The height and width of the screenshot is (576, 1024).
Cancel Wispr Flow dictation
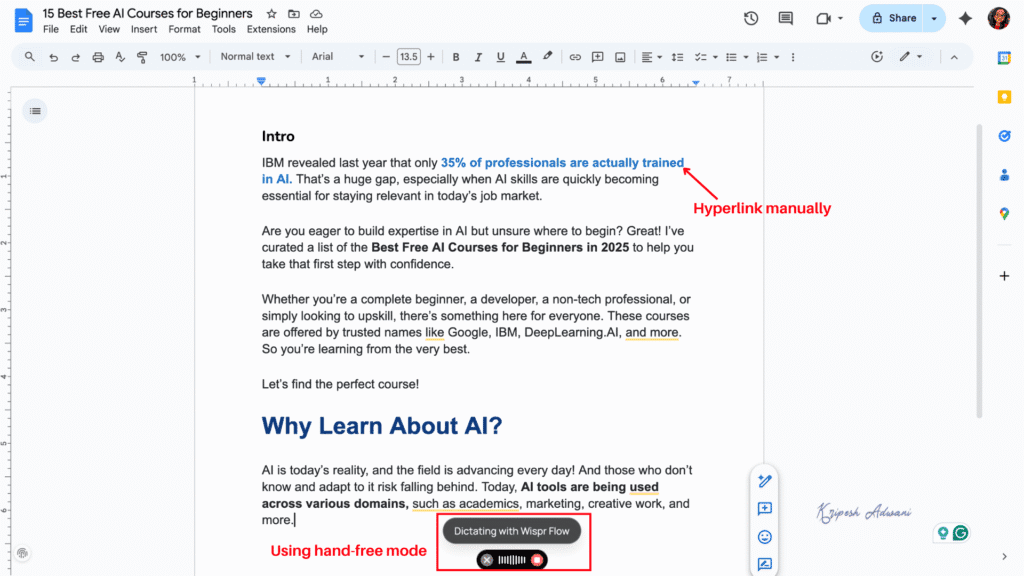click(x=487, y=560)
